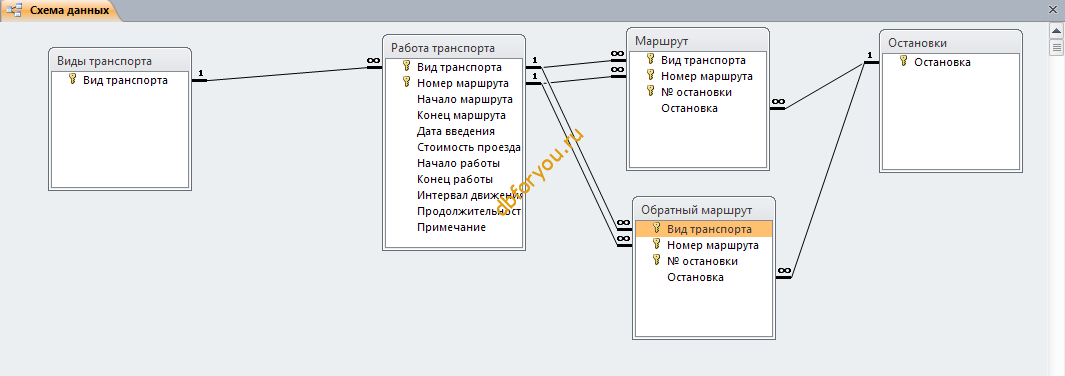Screen dimensions: 1065x376
Task: Select Остановка field in Маршрут table
Action: [x=689, y=108]
